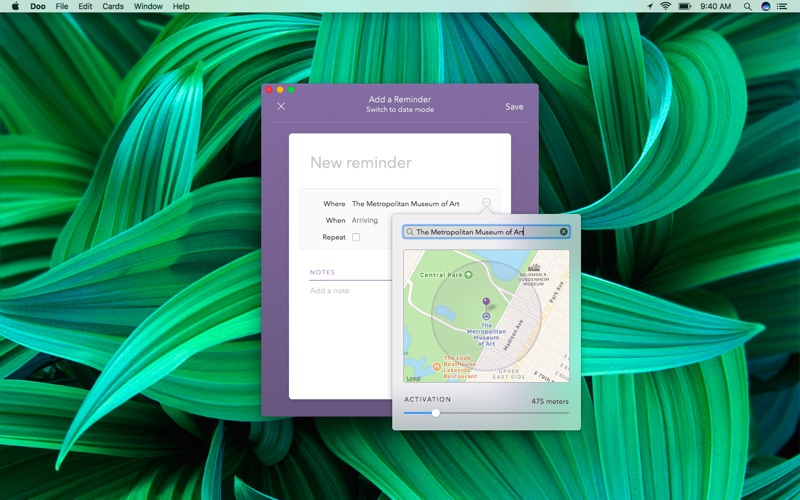Open Siri from the menu bar
Screen dimensions: 800x500
(x=766, y=6)
